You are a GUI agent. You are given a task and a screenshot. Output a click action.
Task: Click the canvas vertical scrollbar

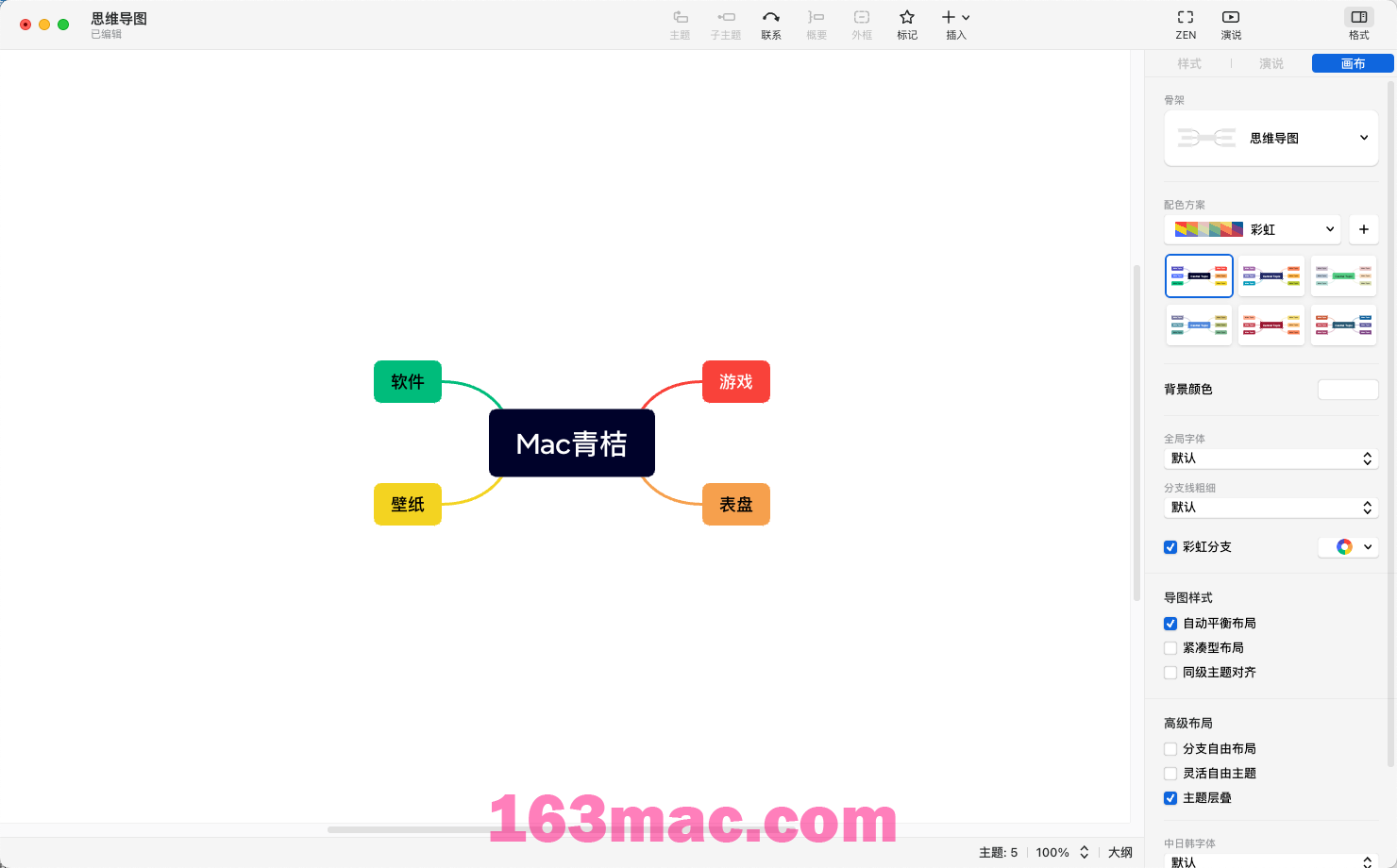[x=1136, y=433]
